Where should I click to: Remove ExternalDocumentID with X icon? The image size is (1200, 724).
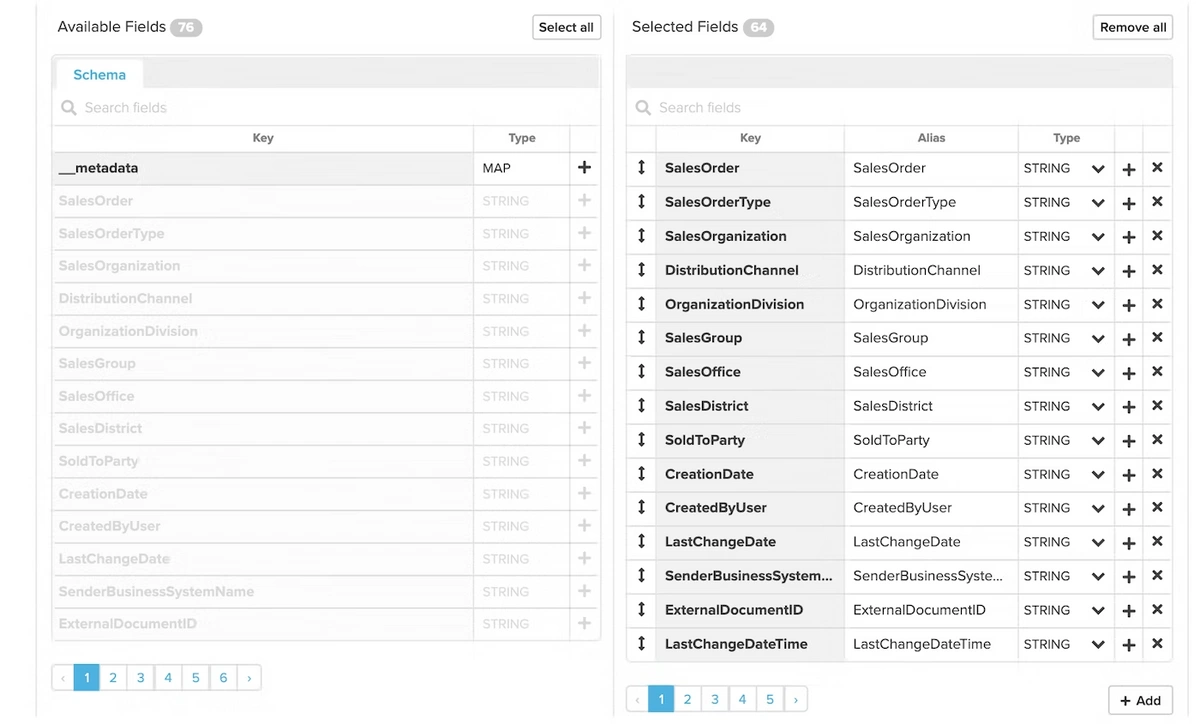(1157, 610)
